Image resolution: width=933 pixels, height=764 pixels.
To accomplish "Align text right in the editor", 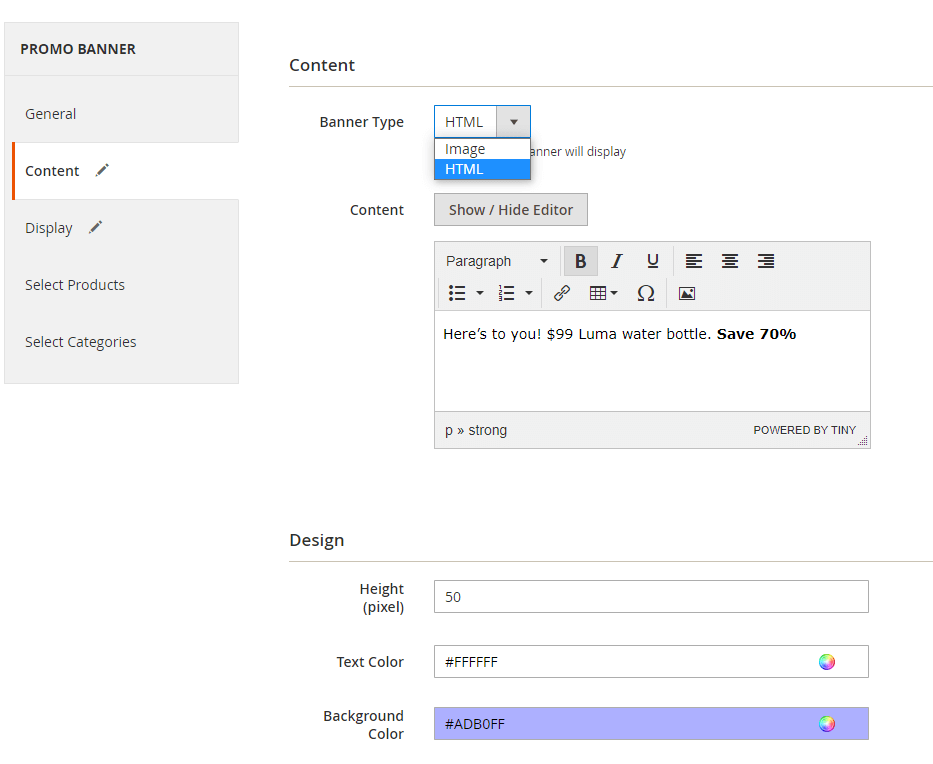I will [766, 261].
